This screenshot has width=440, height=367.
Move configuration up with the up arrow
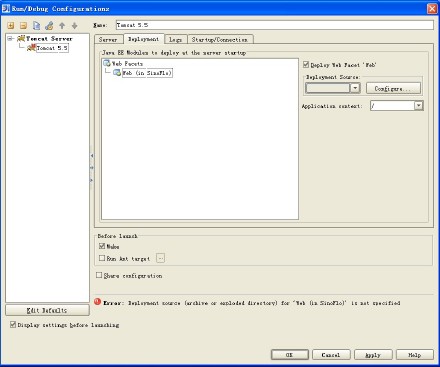click(x=62, y=26)
